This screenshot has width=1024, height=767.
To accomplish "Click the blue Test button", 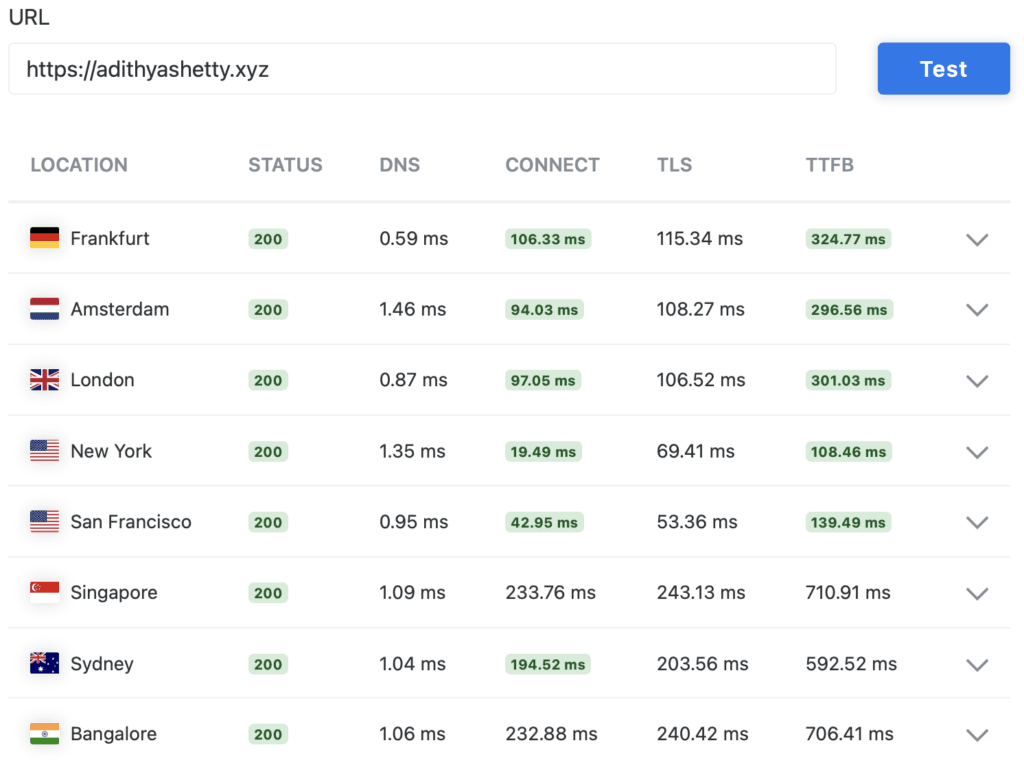I will [943, 69].
